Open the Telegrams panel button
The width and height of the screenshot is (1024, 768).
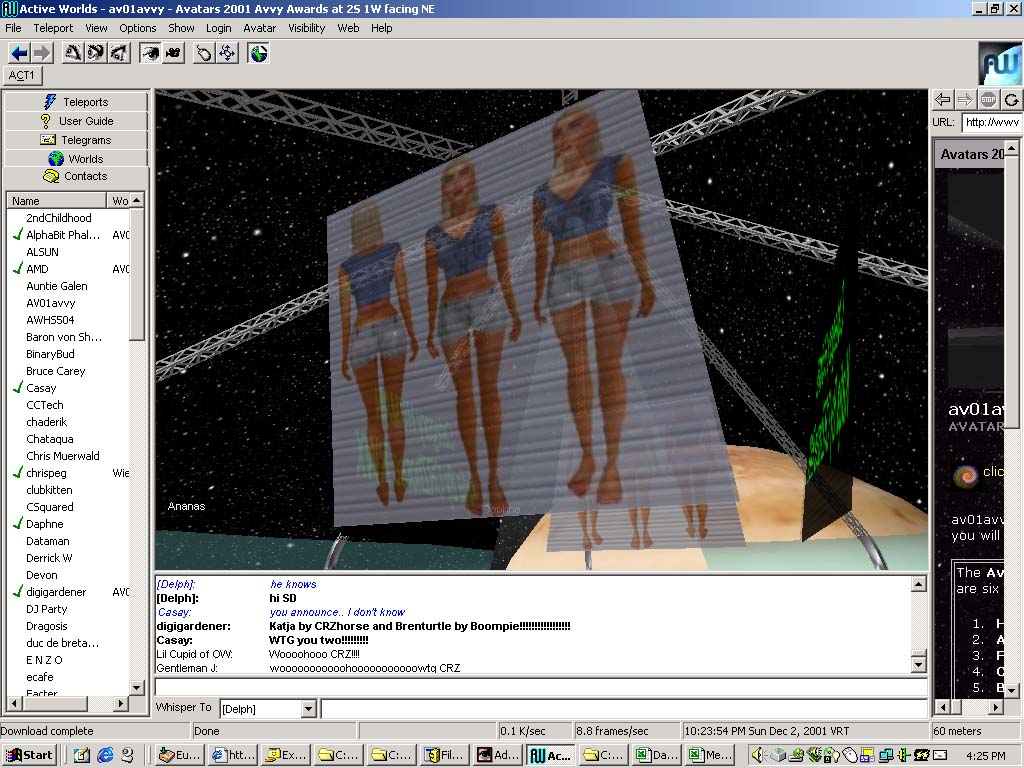tap(76, 140)
